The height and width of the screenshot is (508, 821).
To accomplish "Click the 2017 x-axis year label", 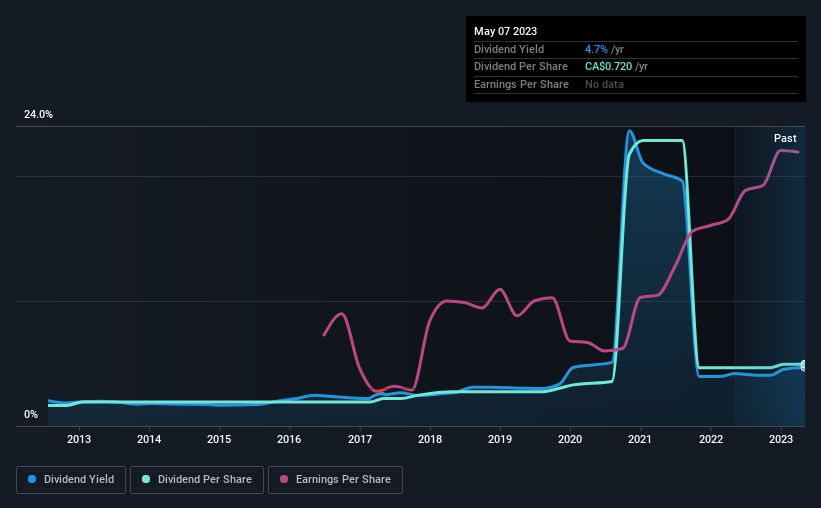I will 360,439.
